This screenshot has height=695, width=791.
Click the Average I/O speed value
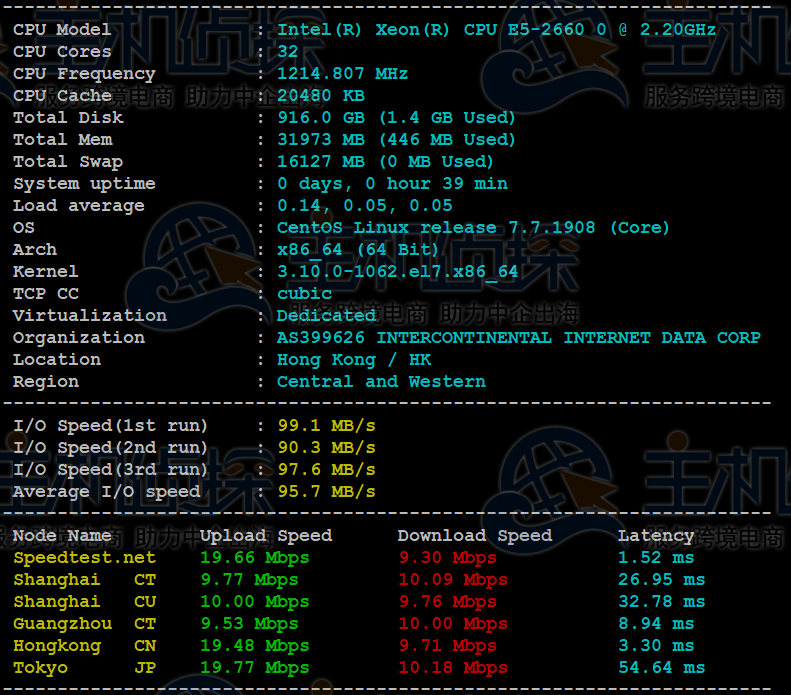(x=326, y=492)
